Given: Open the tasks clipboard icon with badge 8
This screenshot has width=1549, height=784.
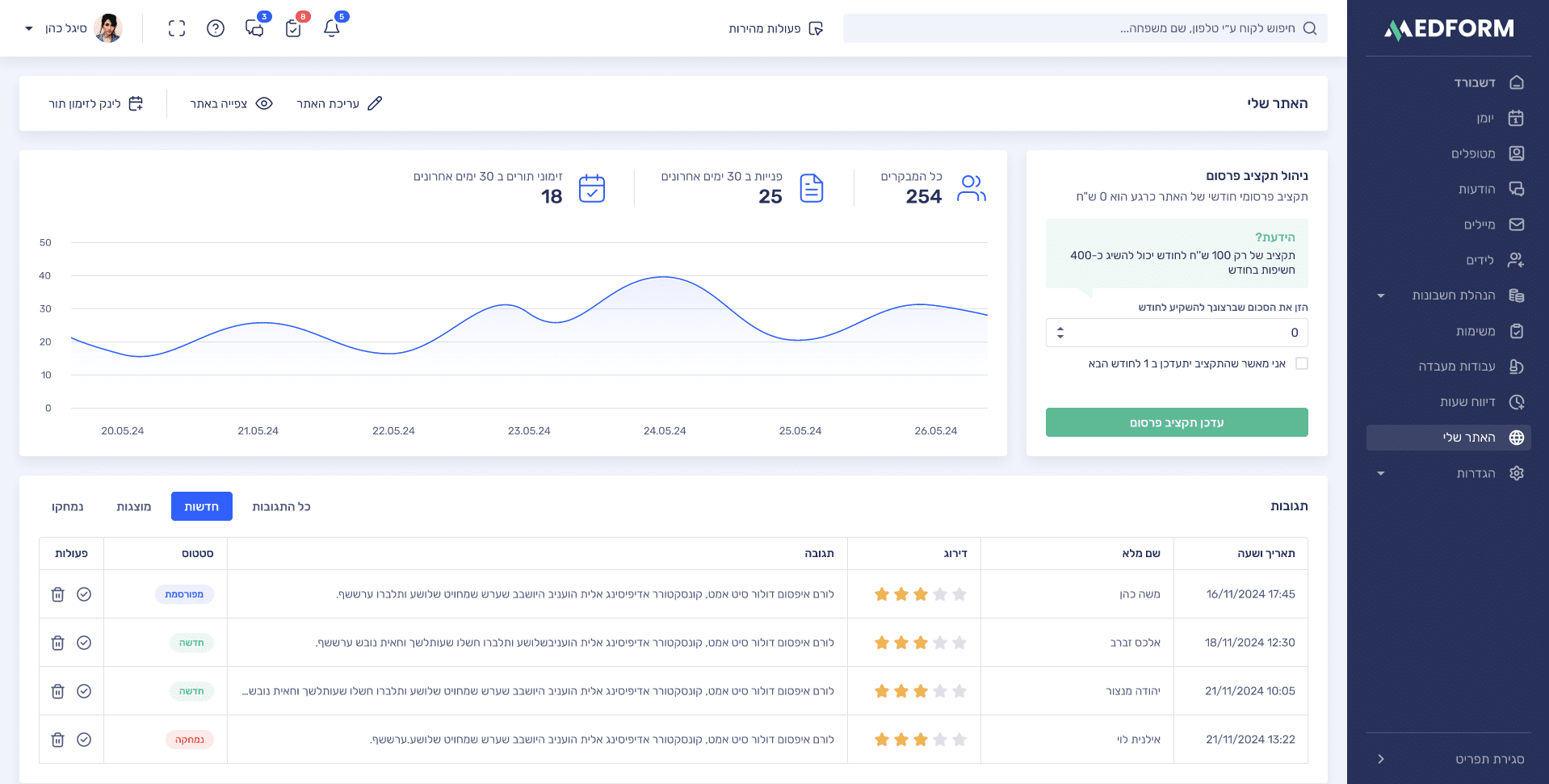Looking at the screenshot, I should (x=293, y=28).
